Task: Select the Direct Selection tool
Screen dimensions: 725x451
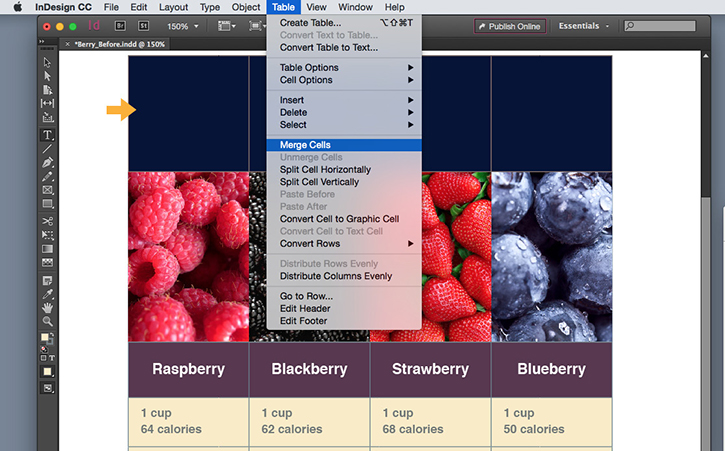Action: point(47,76)
